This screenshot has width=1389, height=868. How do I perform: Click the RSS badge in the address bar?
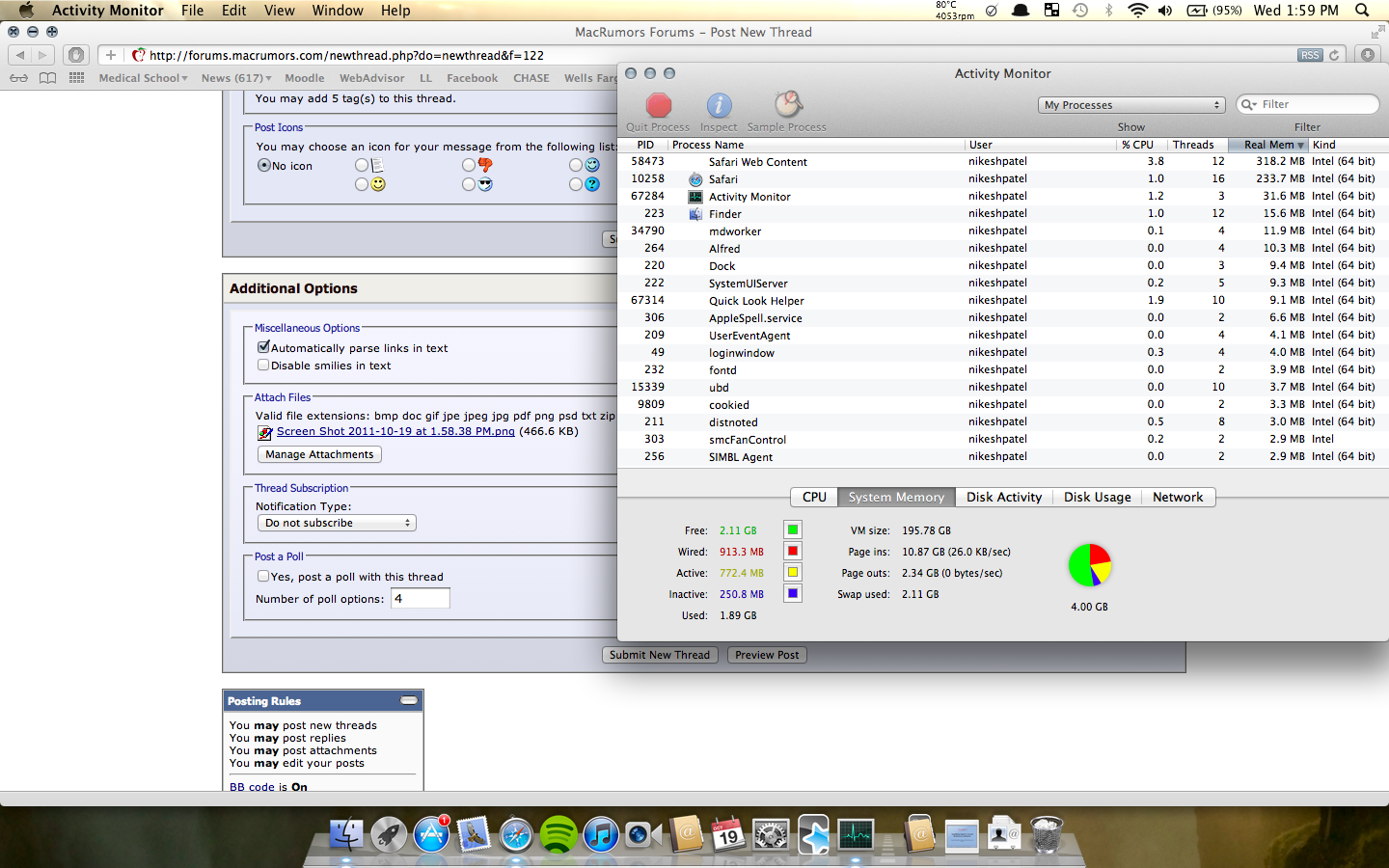click(x=1310, y=55)
